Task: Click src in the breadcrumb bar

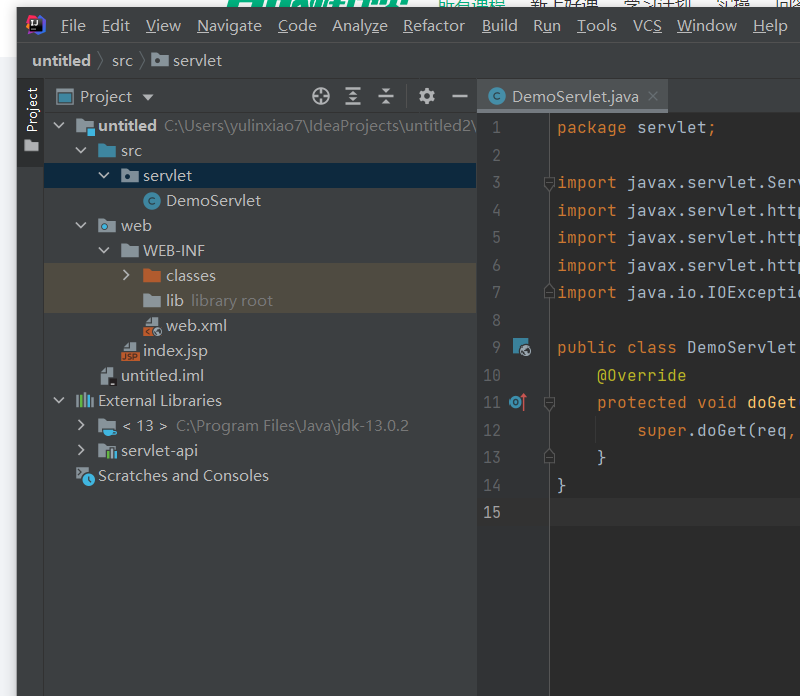Action: coord(122,61)
